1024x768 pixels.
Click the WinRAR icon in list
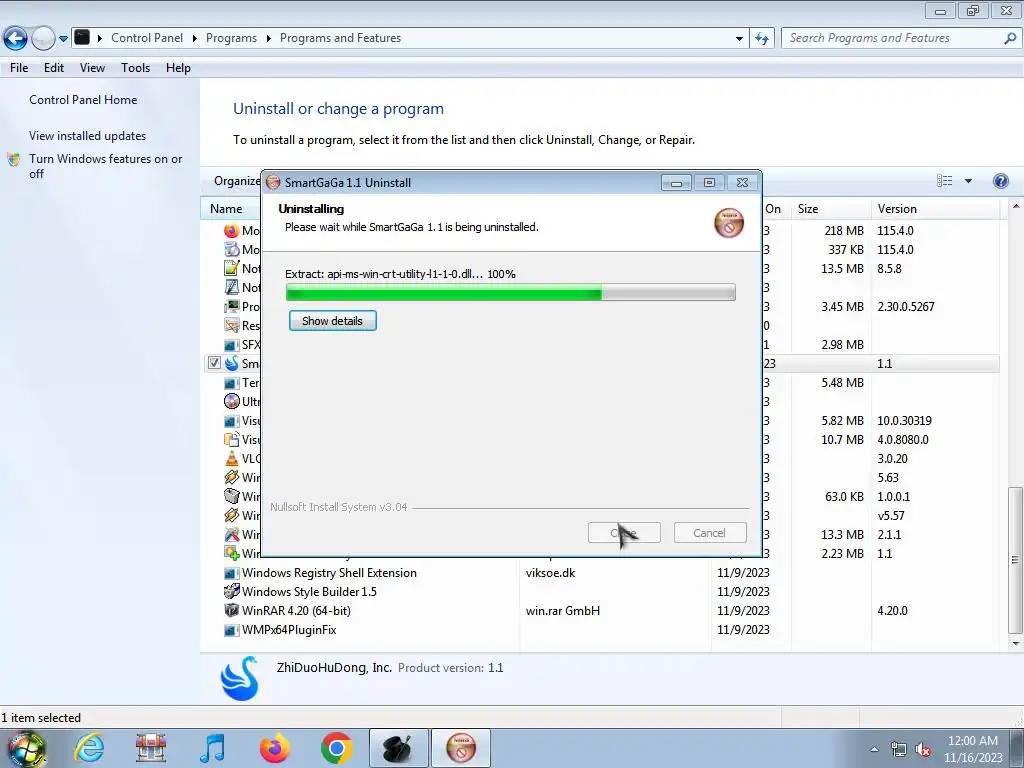point(232,611)
